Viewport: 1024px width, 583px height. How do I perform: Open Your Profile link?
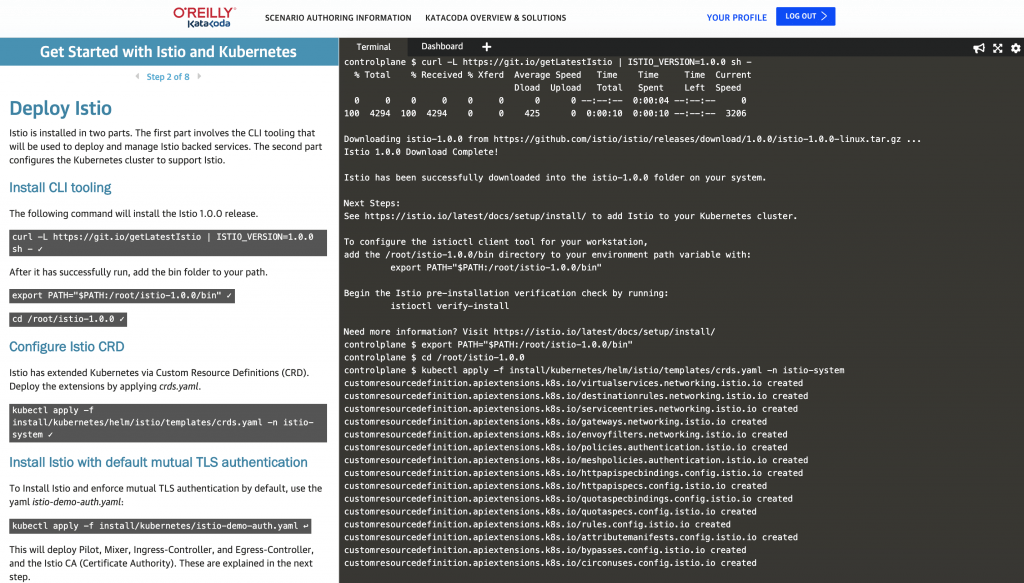click(x=737, y=18)
